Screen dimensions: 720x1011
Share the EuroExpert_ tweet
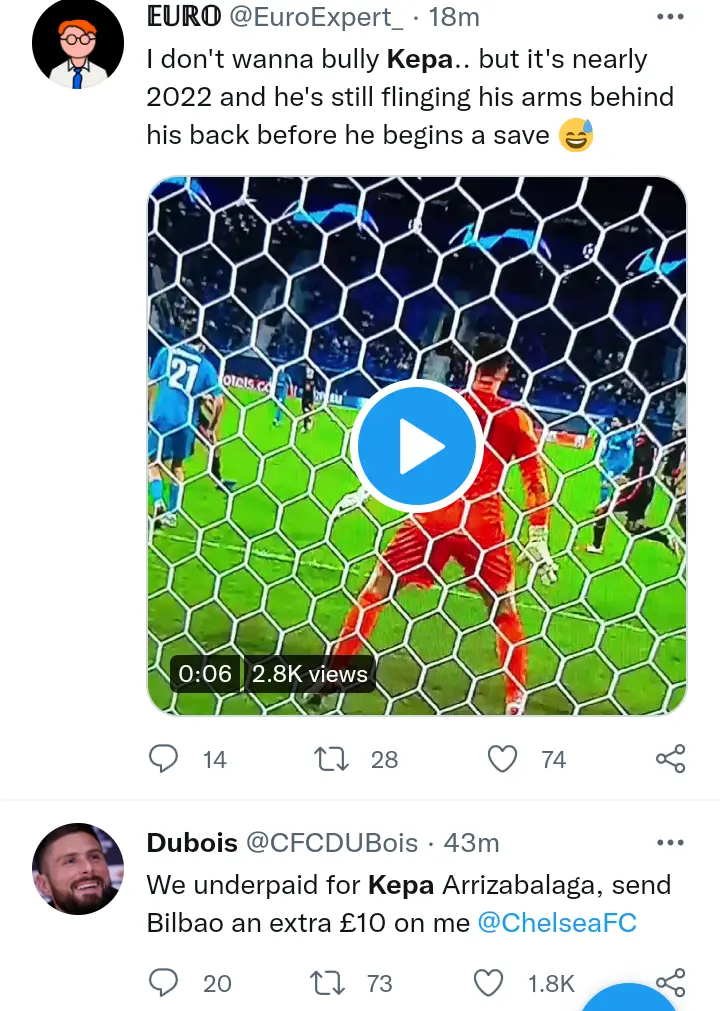670,758
